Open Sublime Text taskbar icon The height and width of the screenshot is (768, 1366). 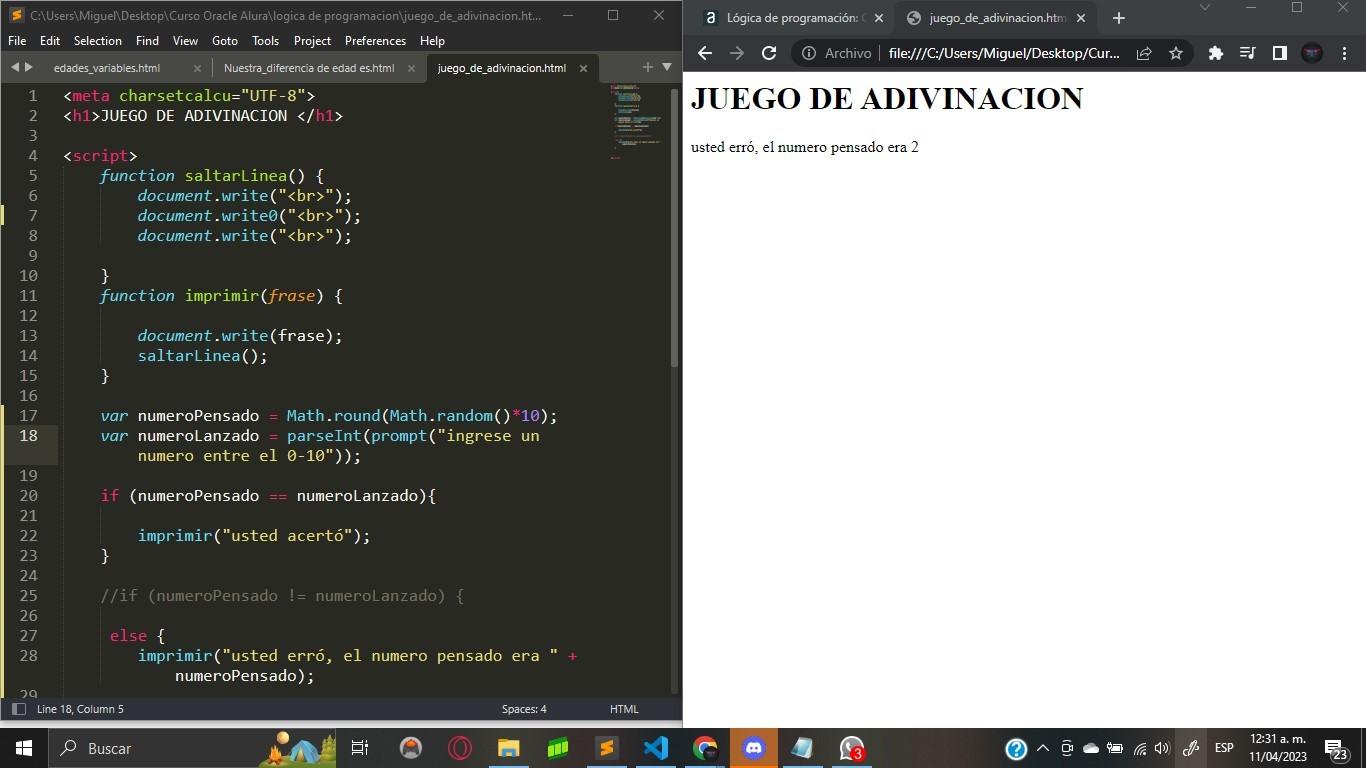click(x=606, y=748)
